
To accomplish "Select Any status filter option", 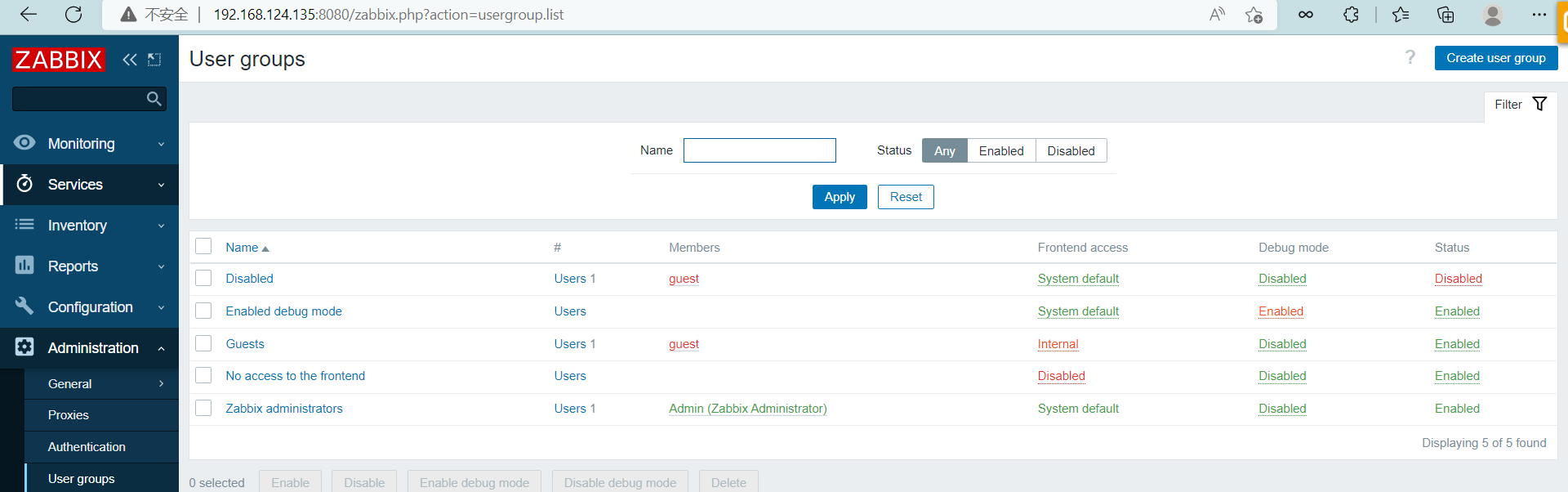I will [945, 150].
